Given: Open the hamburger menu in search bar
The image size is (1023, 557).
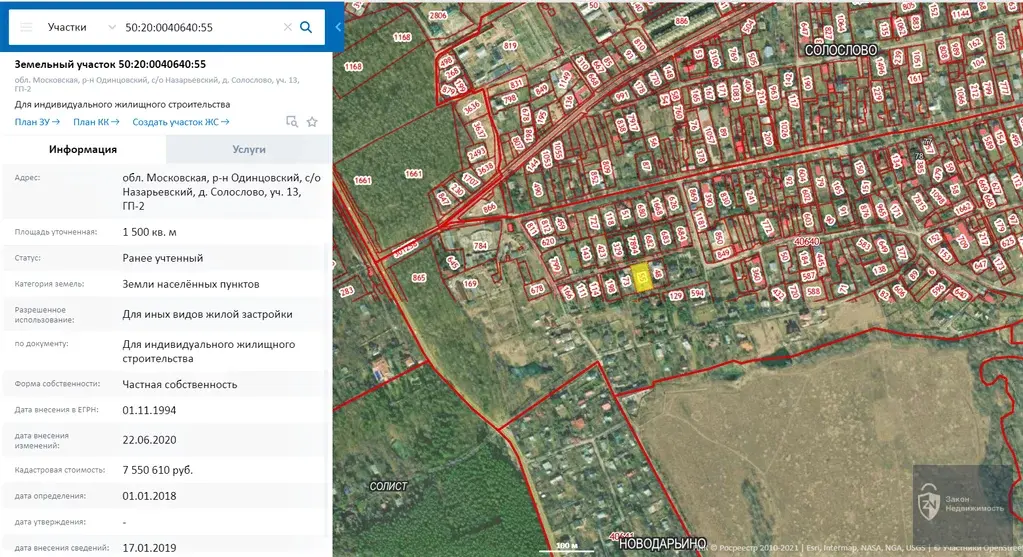Looking at the screenshot, I should [26, 27].
